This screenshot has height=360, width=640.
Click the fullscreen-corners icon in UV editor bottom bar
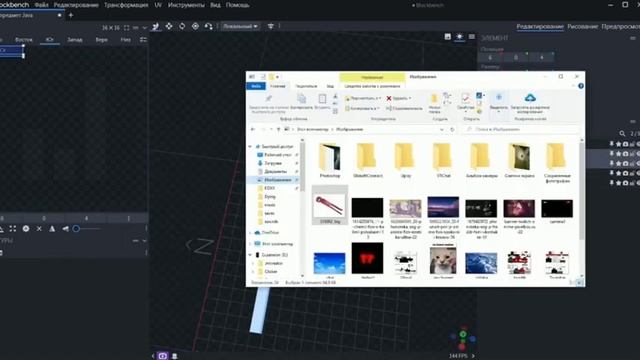pyautogui.click(x=13, y=229)
